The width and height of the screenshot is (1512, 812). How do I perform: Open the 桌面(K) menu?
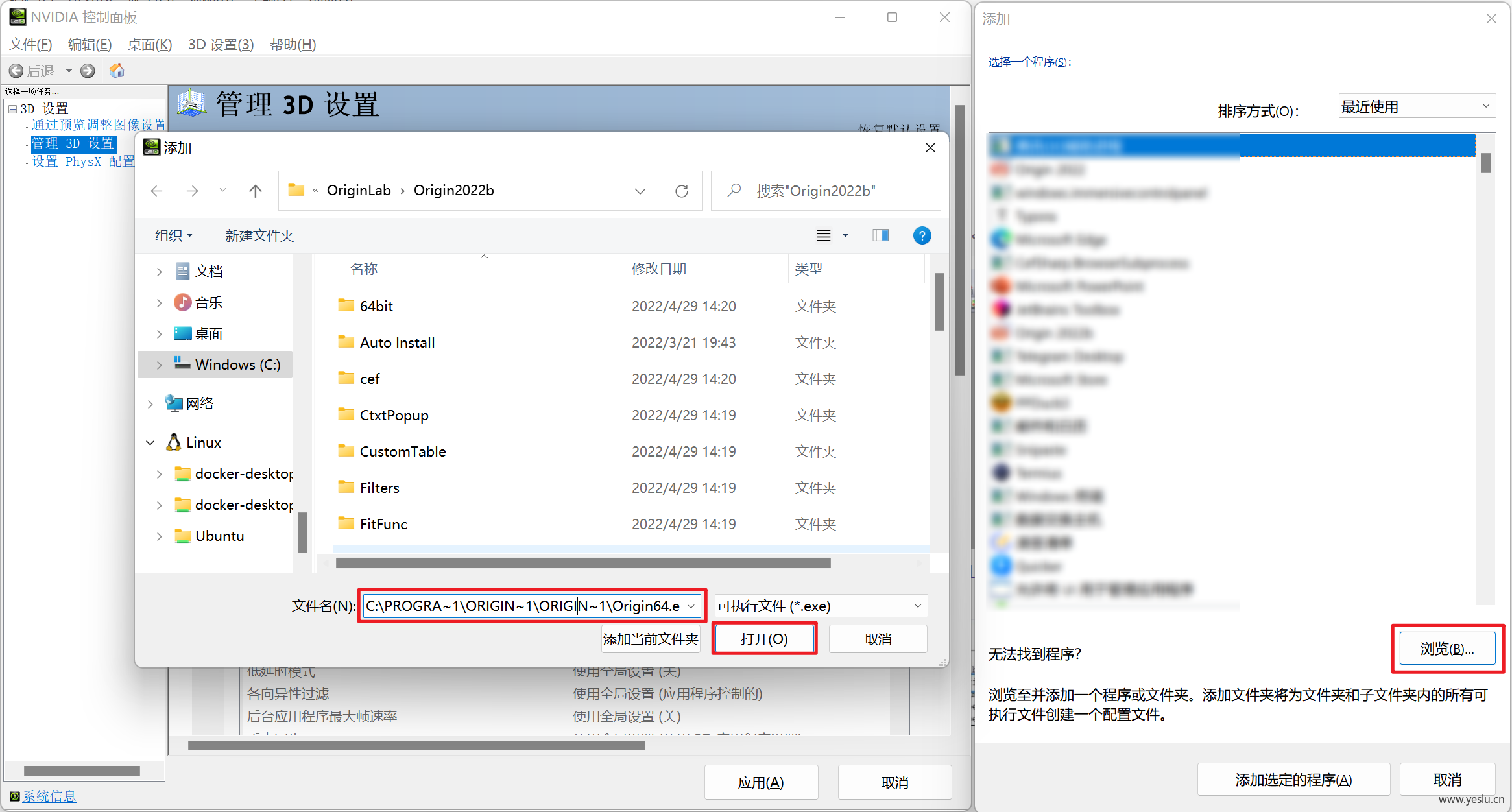coord(150,44)
